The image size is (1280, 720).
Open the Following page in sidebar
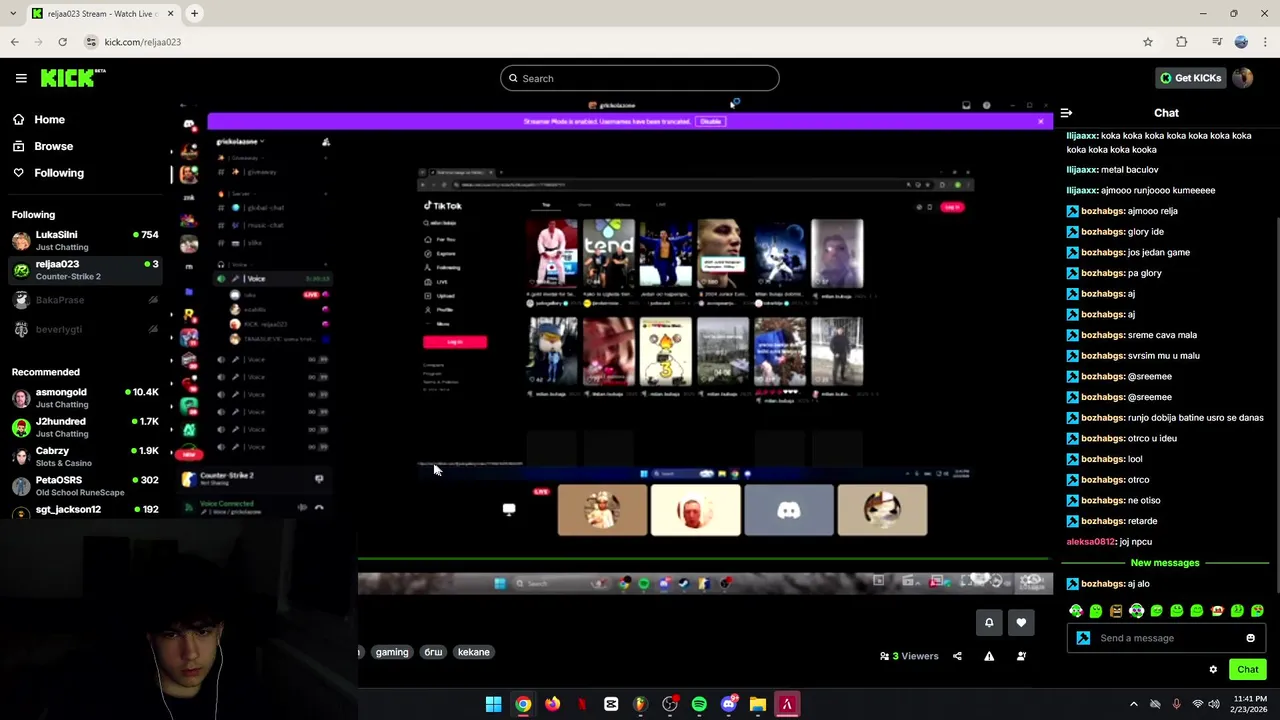pos(59,173)
